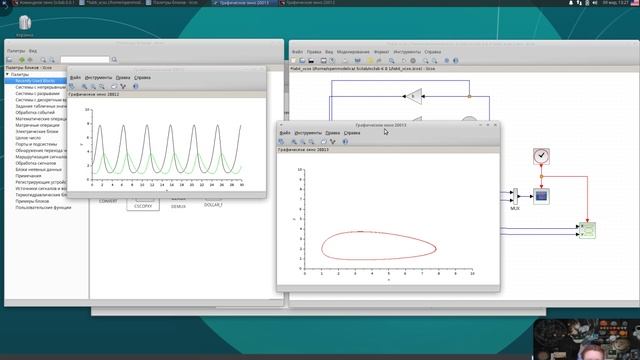Open Корзина trash desktop icon
Image resolution: width=640 pixels, height=360 pixels.
click(x=24, y=26)
